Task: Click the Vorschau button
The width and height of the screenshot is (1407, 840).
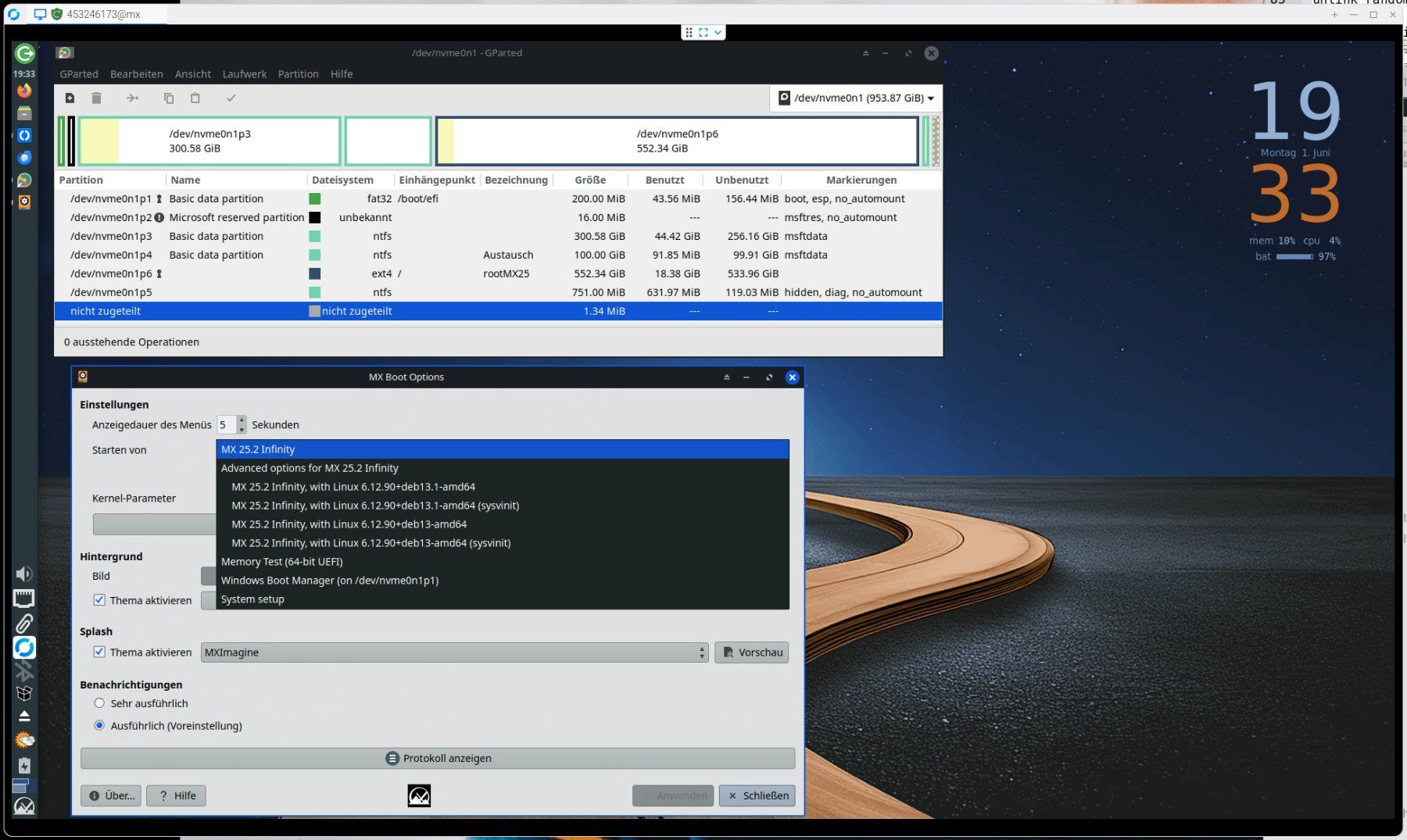Action: click(x=752, y=652)
